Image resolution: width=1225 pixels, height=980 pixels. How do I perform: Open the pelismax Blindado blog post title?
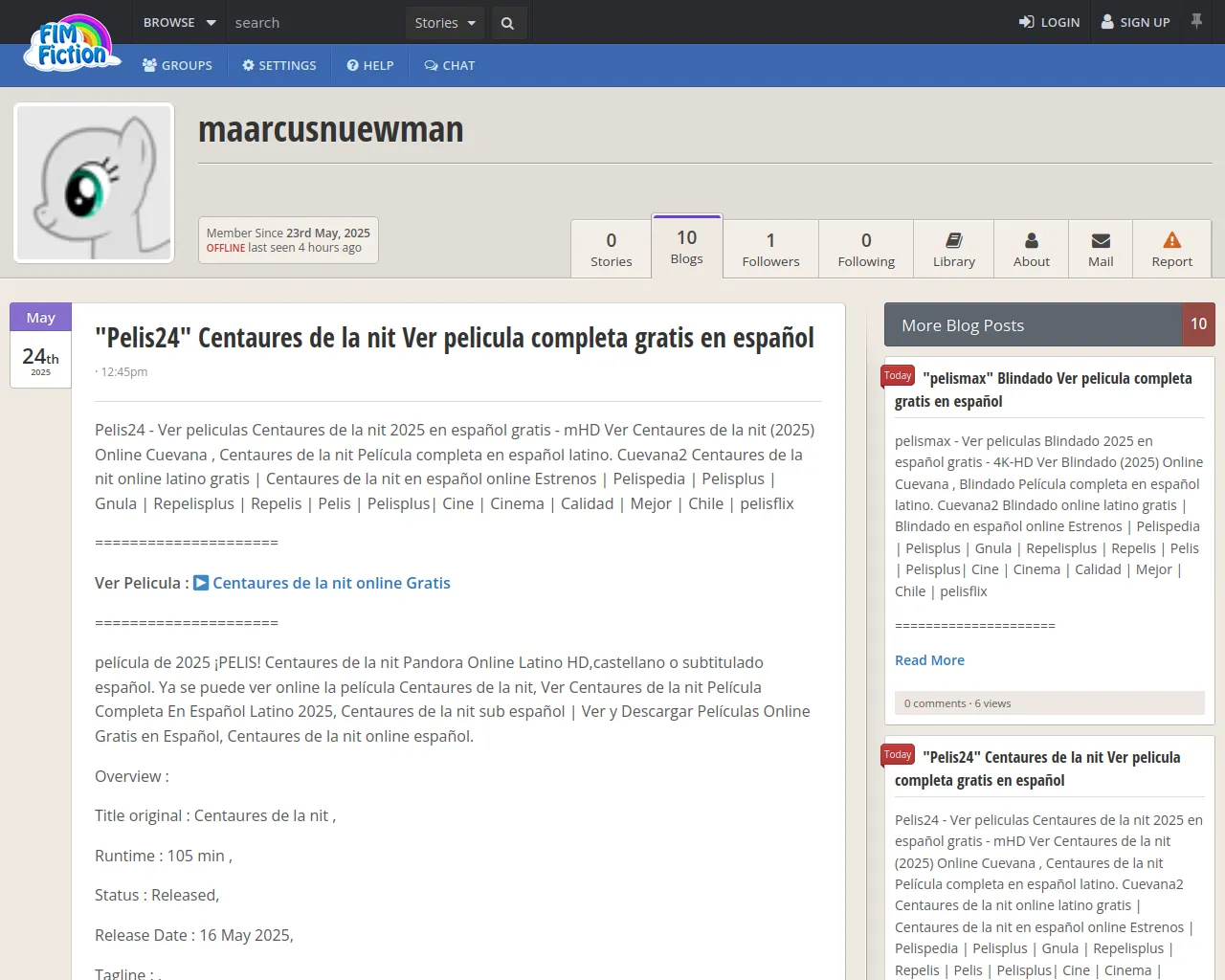tap(1043, 390)
